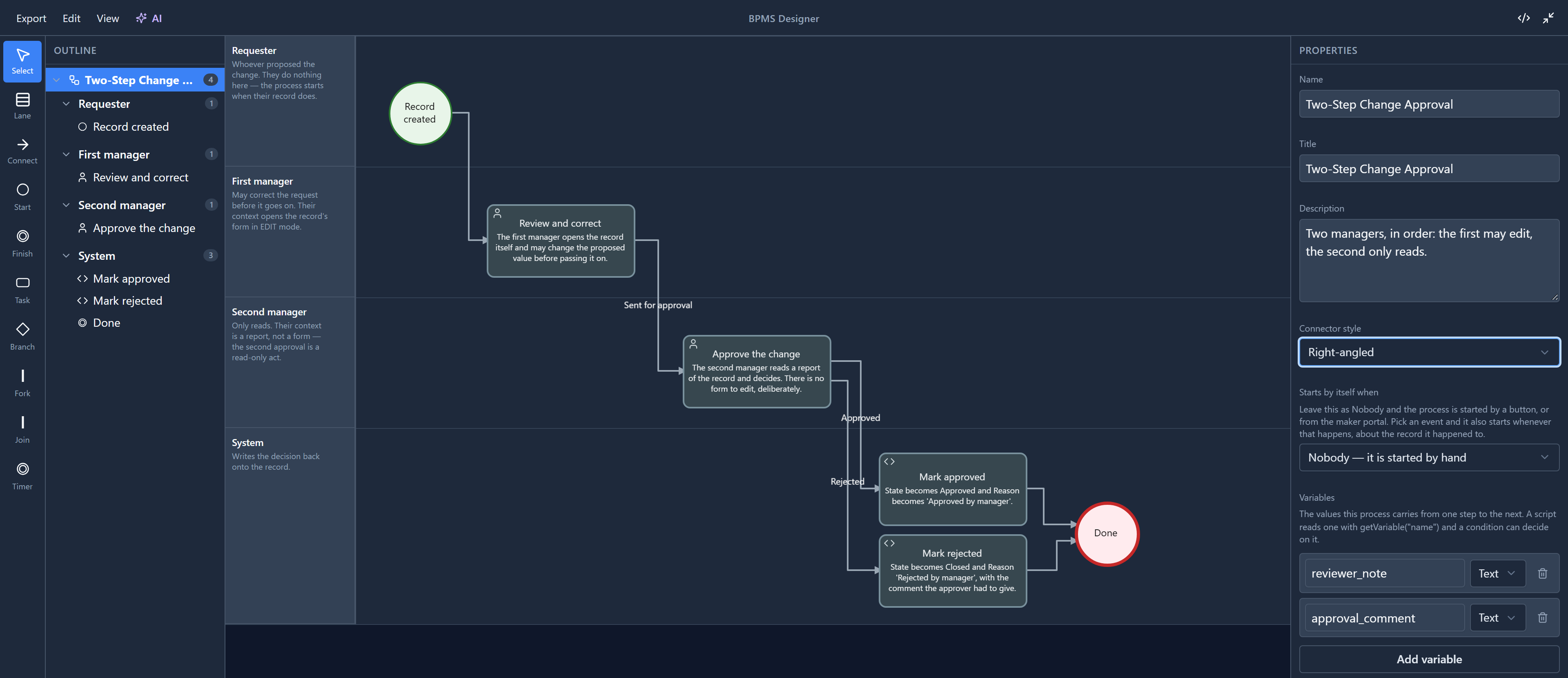Choose the Timer tool
This screenshot has width=1568, height=678.
(x=22, y=477)
